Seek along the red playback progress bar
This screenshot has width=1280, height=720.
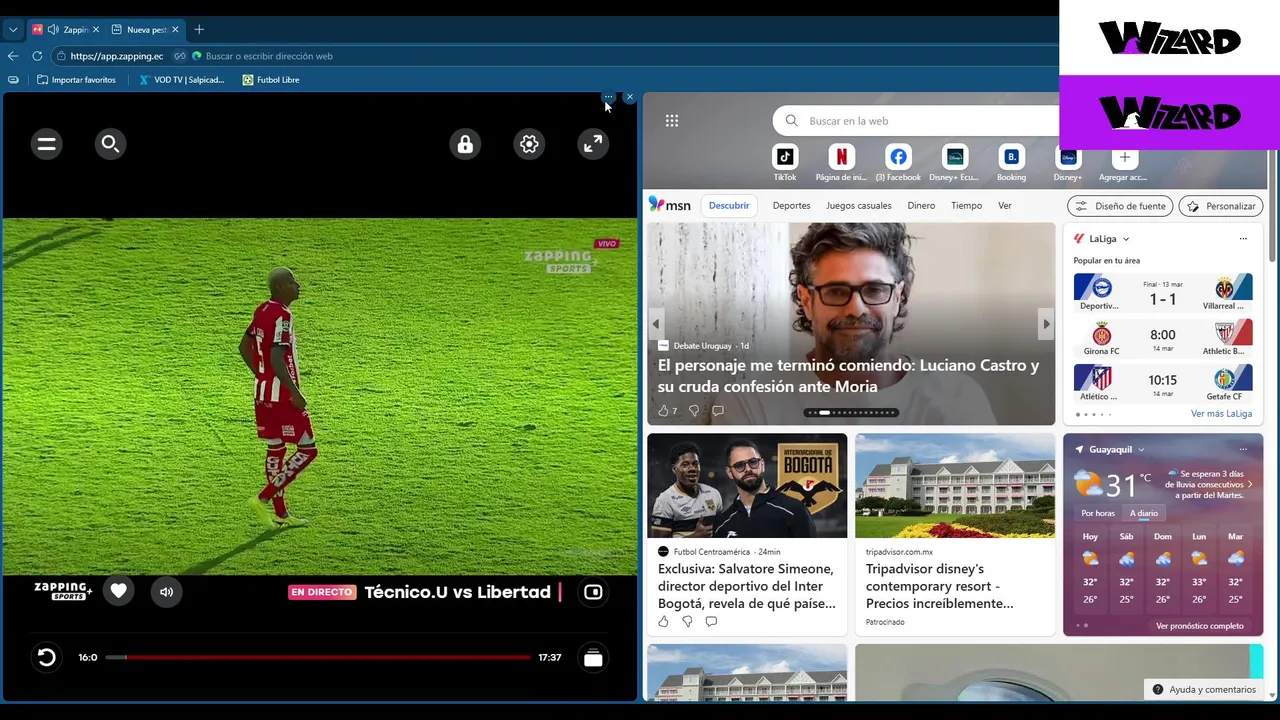[x=318, y=657]
